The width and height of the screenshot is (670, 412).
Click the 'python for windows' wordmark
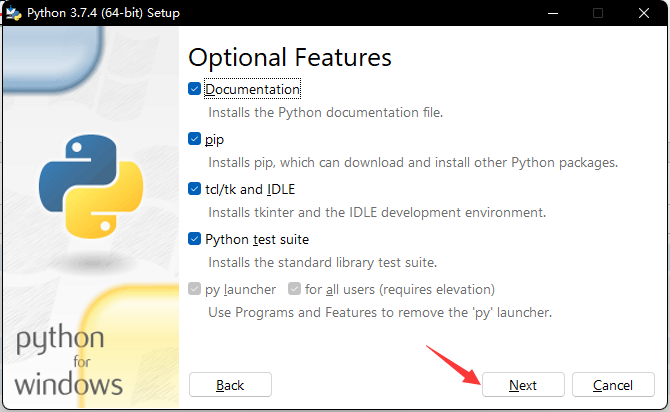69,360
